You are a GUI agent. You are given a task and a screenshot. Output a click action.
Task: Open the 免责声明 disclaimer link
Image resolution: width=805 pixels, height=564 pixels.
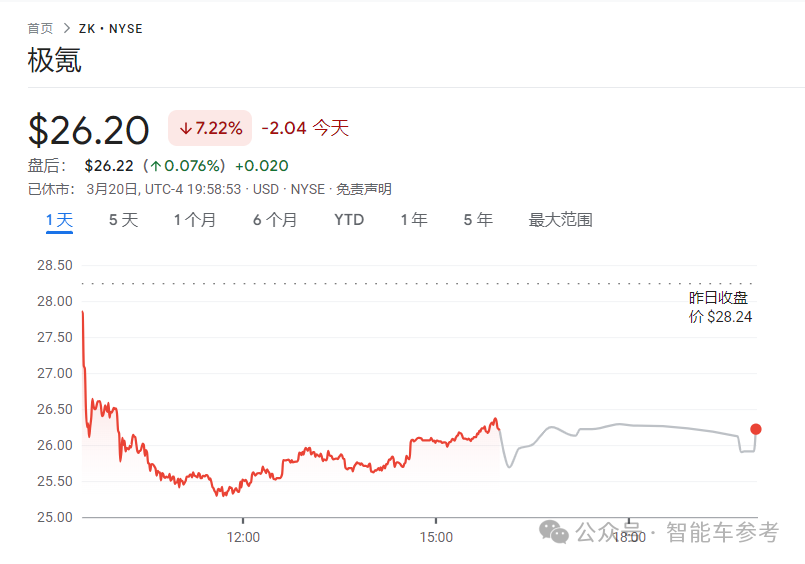click(x=364, y=189)
